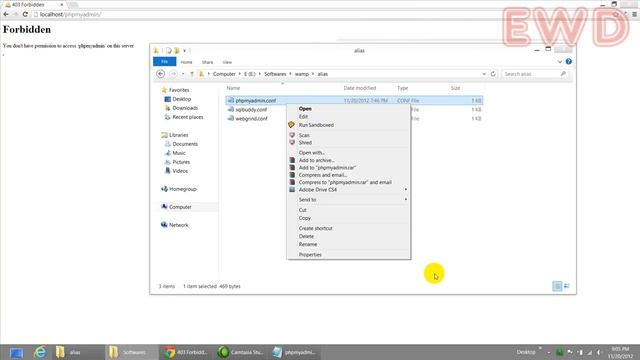Expand the Send to submenu
Image resolution: width=640 pixels, height=360 pixels.
tap(349, 200)
